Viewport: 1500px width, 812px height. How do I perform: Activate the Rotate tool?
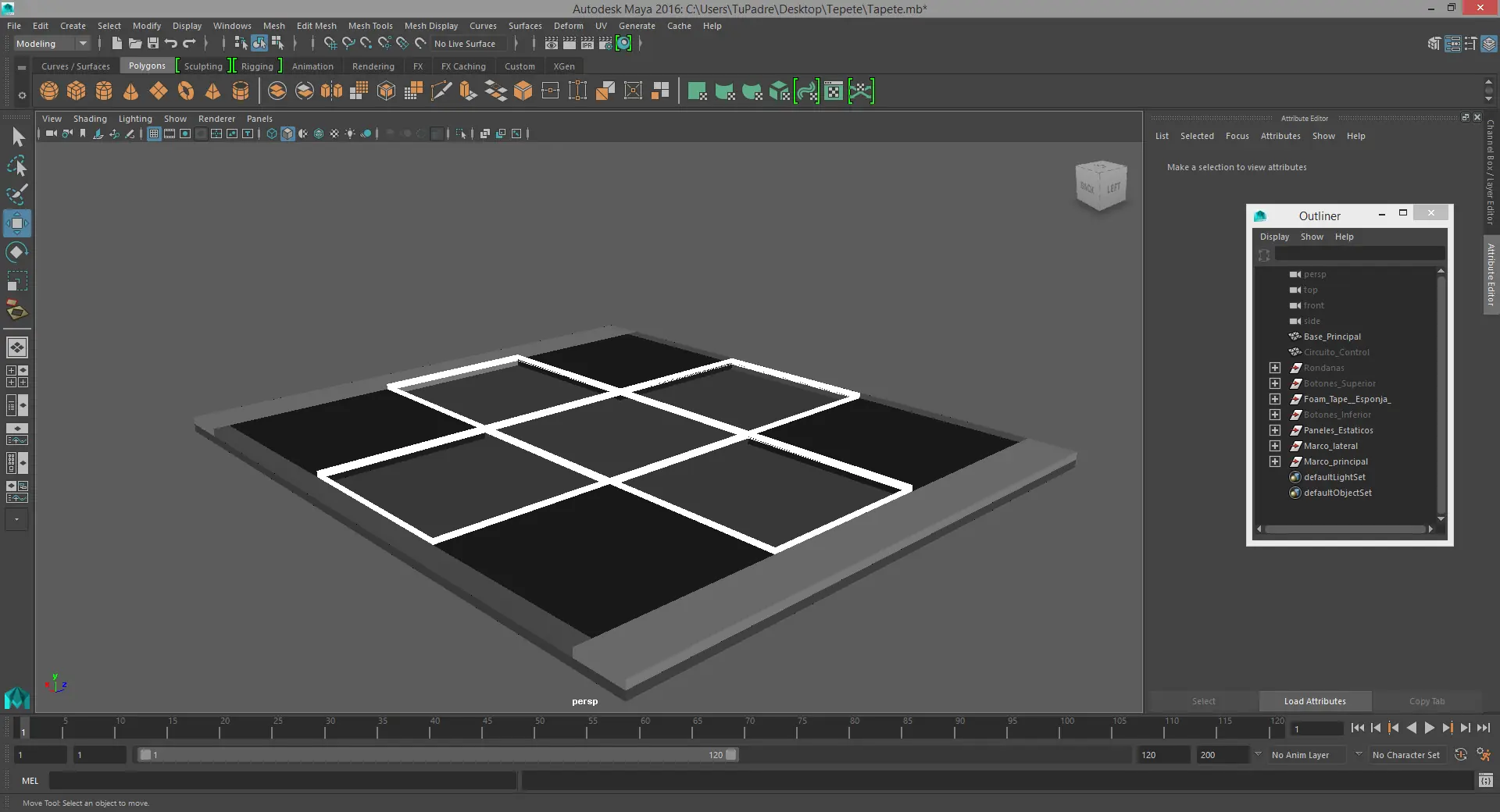(17, 252)
